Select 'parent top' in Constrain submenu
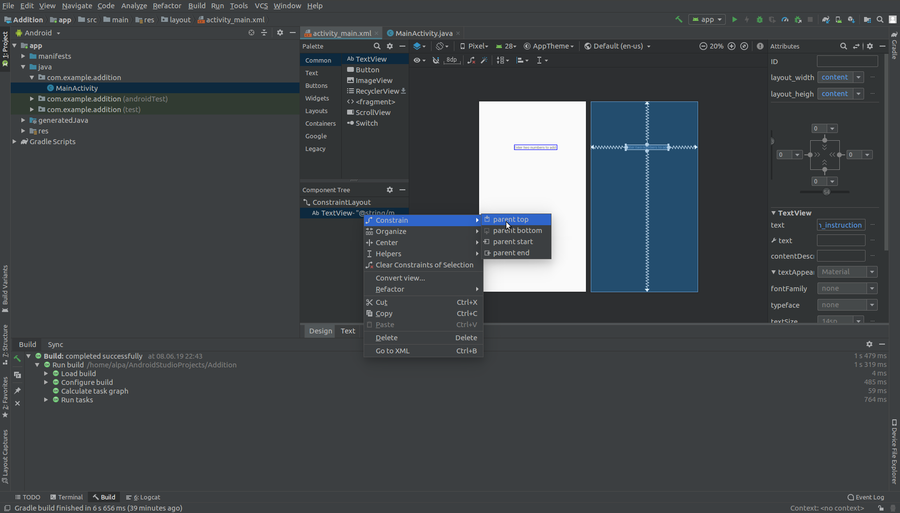The image size is (900, 513). (510, 220)
